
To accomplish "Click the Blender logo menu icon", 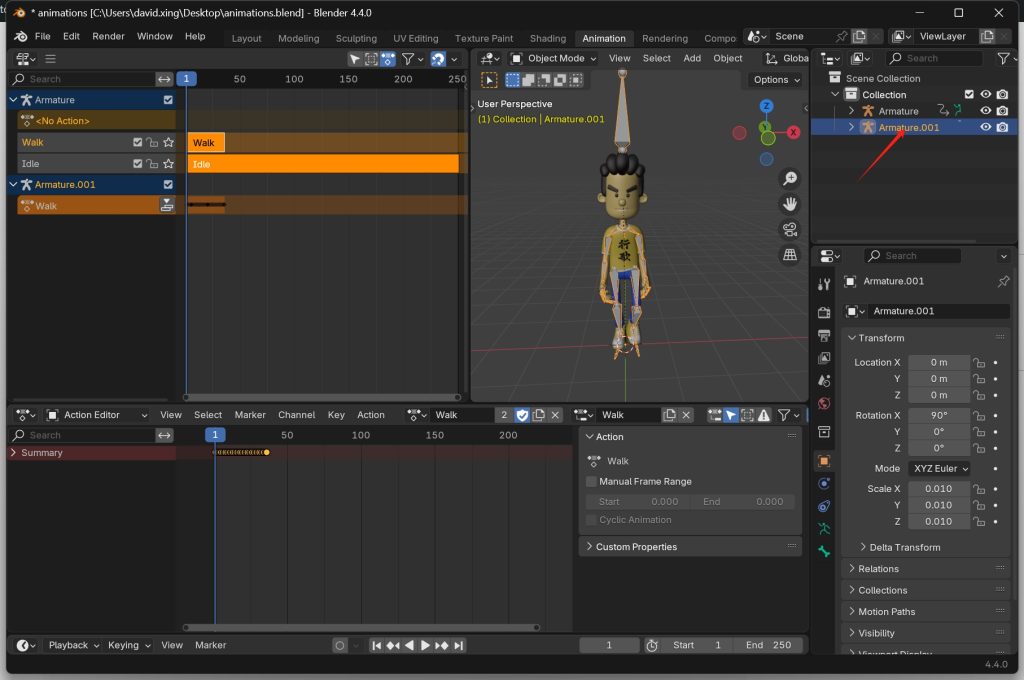I will coord(21,37).
